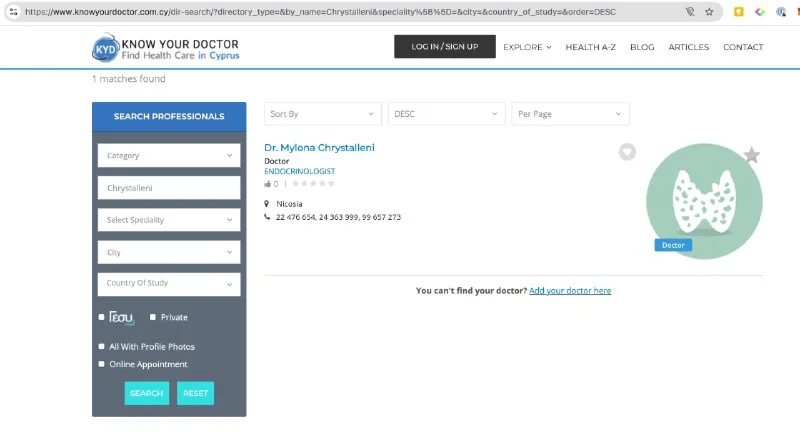
Task: Click the name field containing Chrystalleni
Action: coord(169,188)
